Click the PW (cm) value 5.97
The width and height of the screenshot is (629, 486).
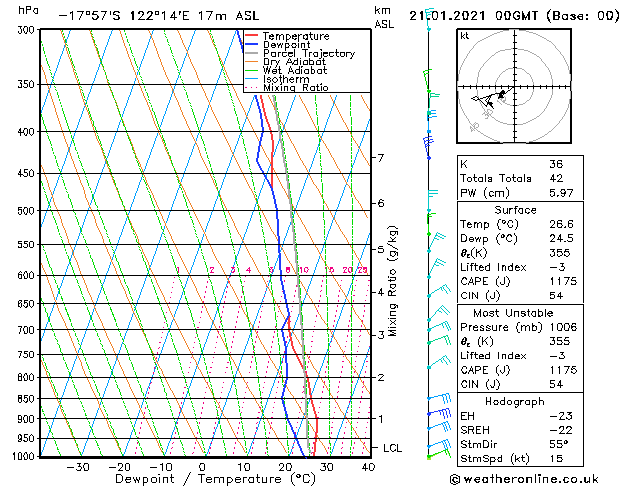561,193
